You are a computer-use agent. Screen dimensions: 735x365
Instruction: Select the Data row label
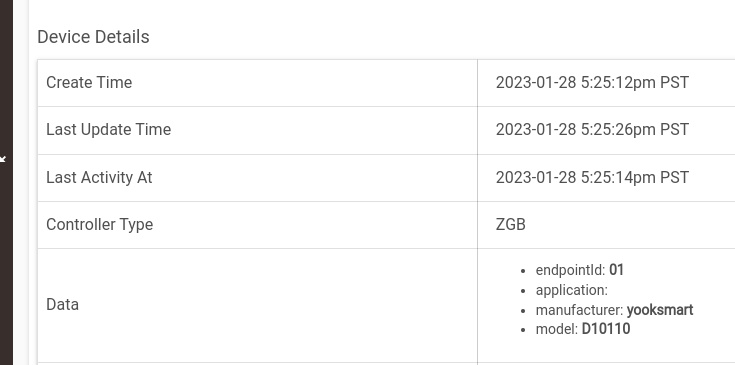coord(62,305)
